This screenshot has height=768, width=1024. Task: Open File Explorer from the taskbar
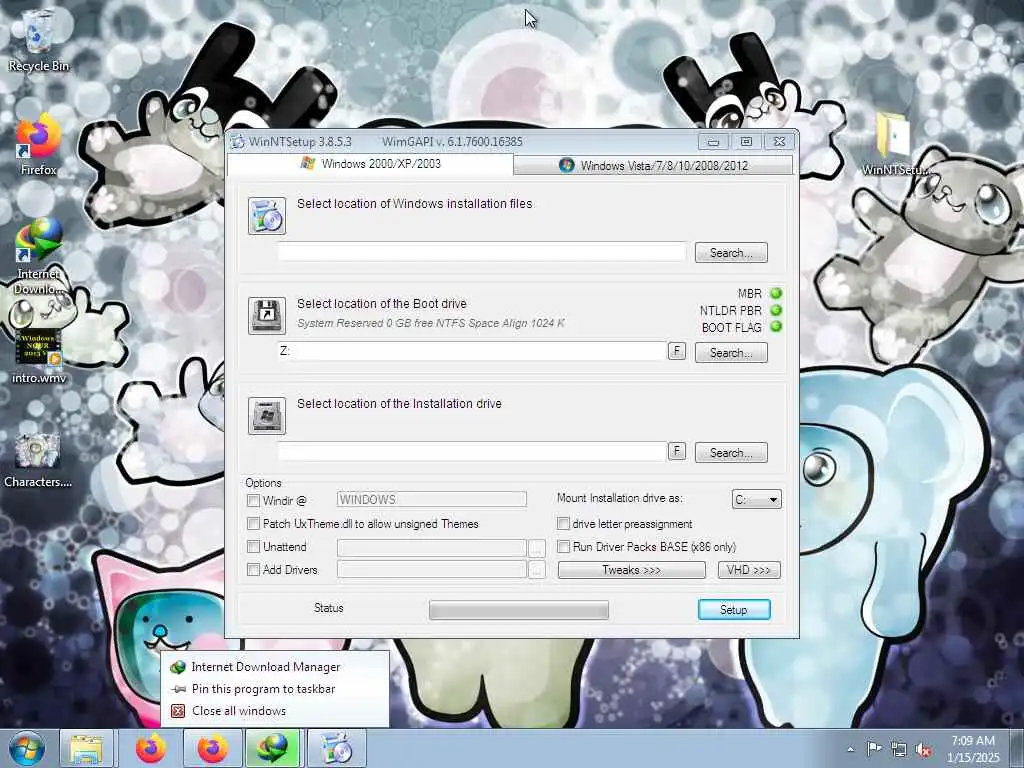86,748
